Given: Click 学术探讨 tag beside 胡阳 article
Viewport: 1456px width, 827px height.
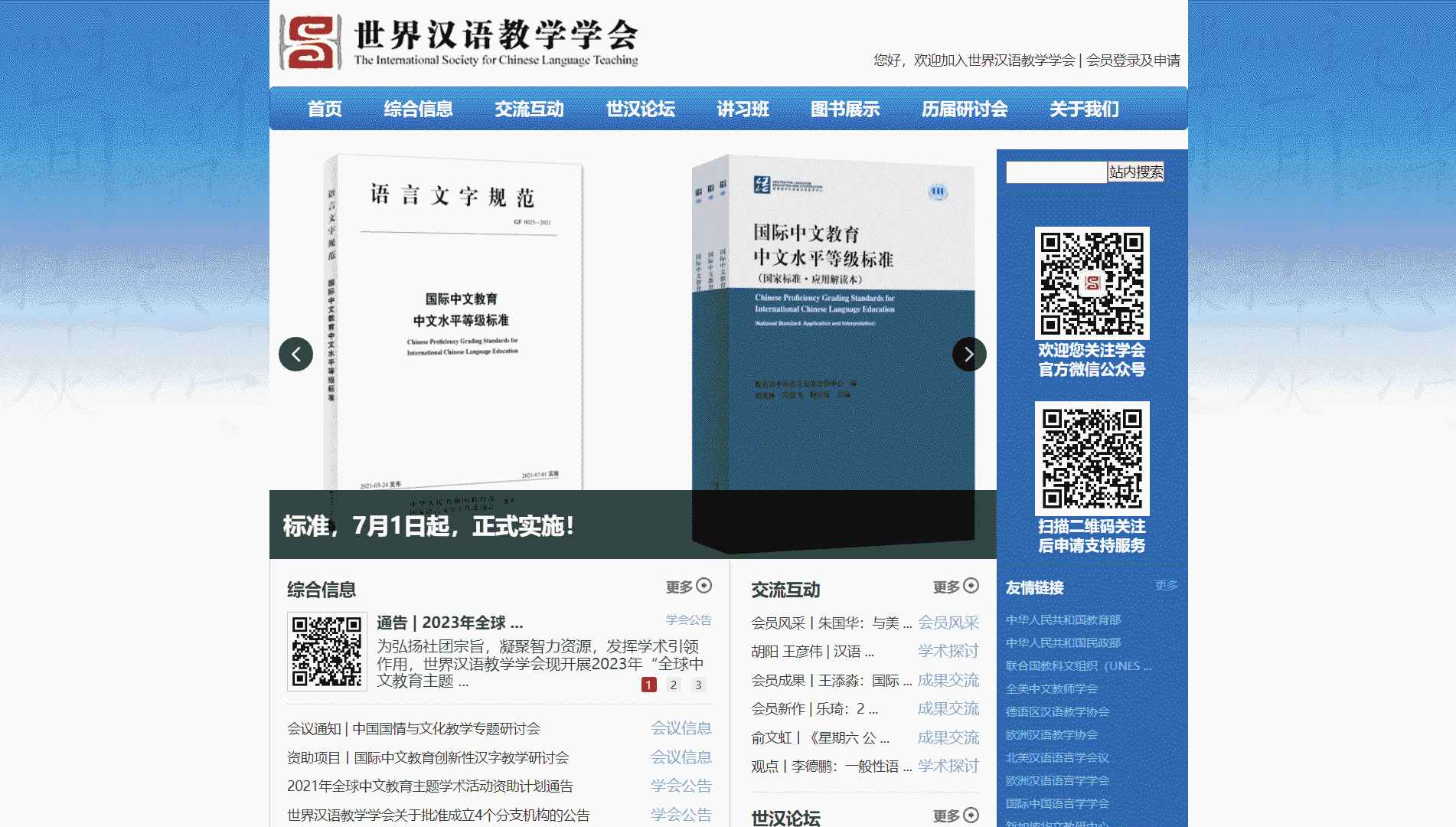Looking at the screenshot, I should click(948, 652).
